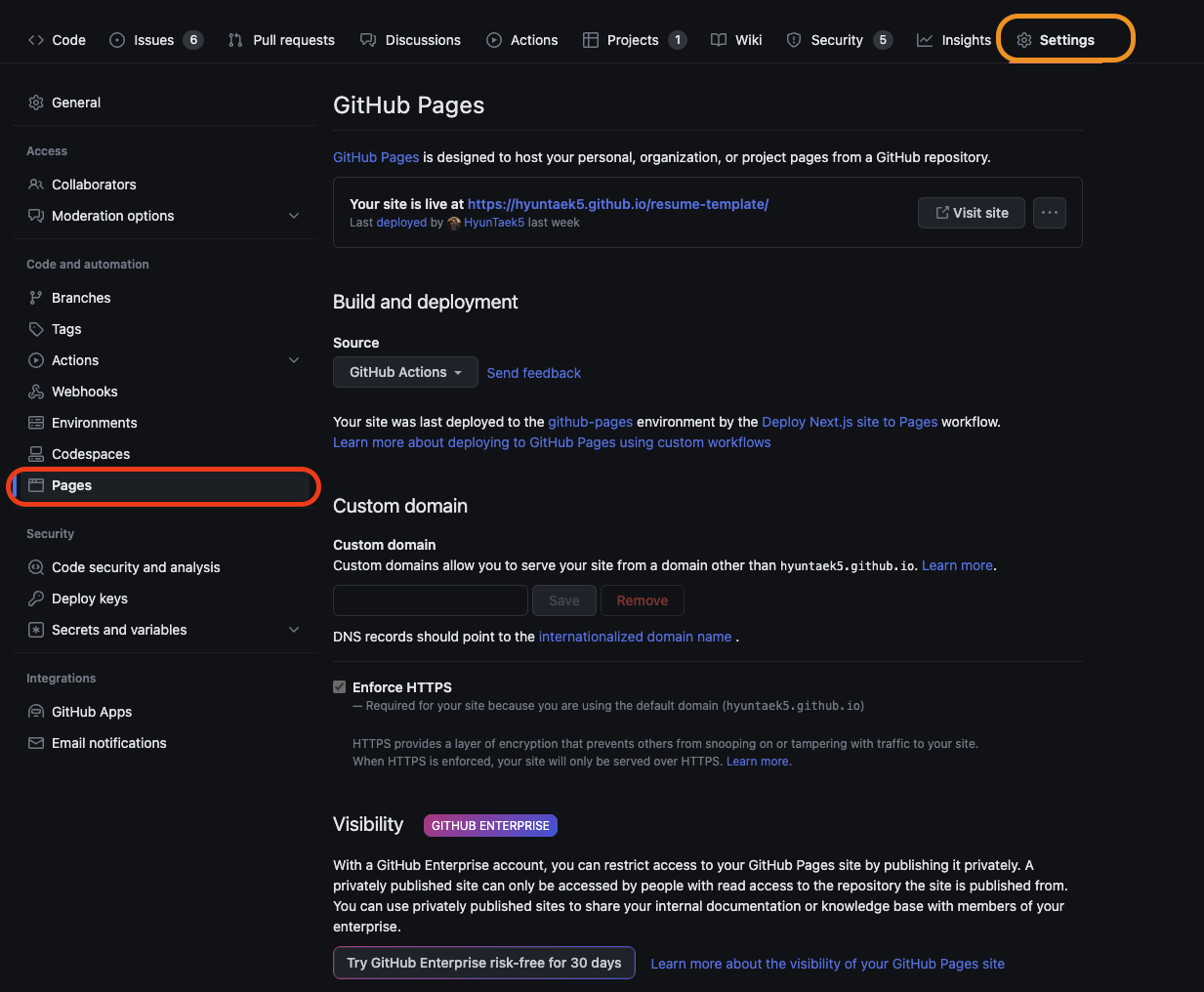The image size is (1204, 992).
Task: Click the Branches git-branch icon
Action: [36, 298]
